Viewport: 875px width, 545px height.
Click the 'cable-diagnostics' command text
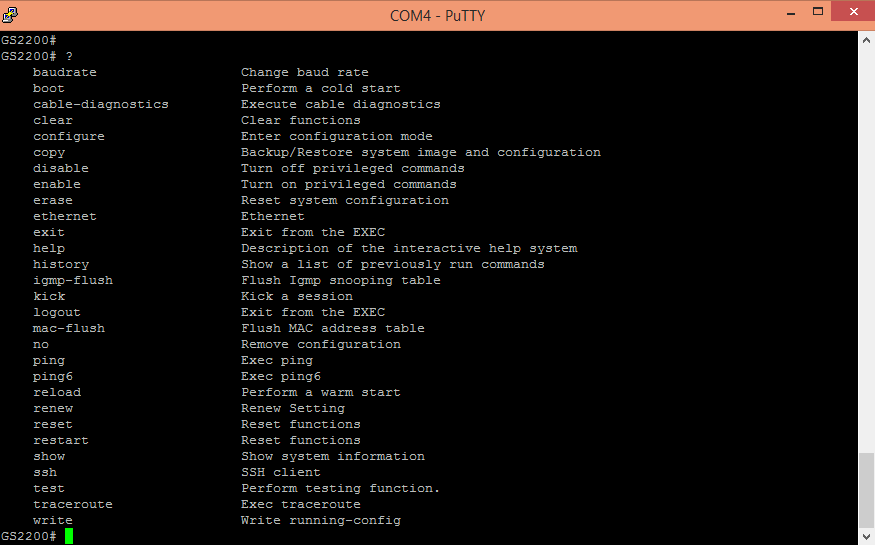pyautogui.click(x=100, y=104)
